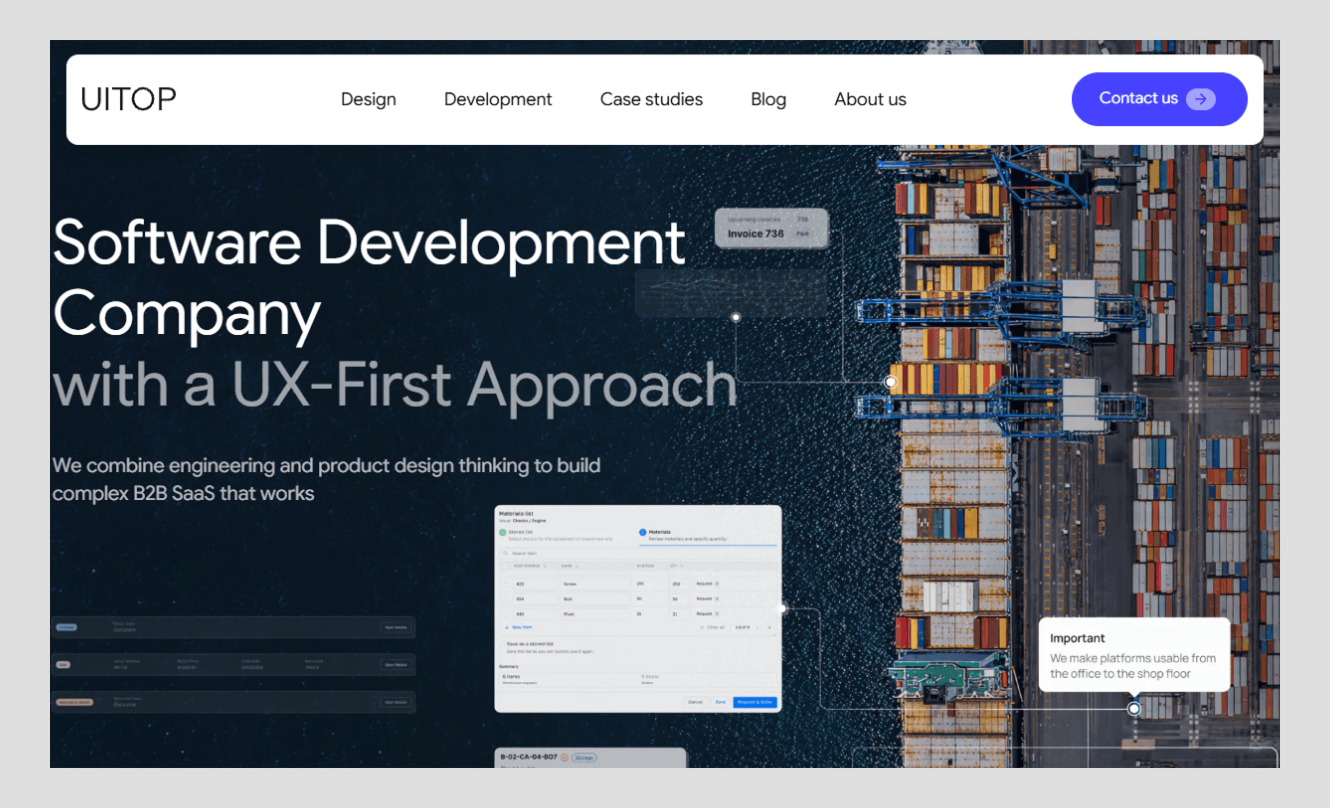
Task: Click the Important tooltip card
Action: [1134, 654]
